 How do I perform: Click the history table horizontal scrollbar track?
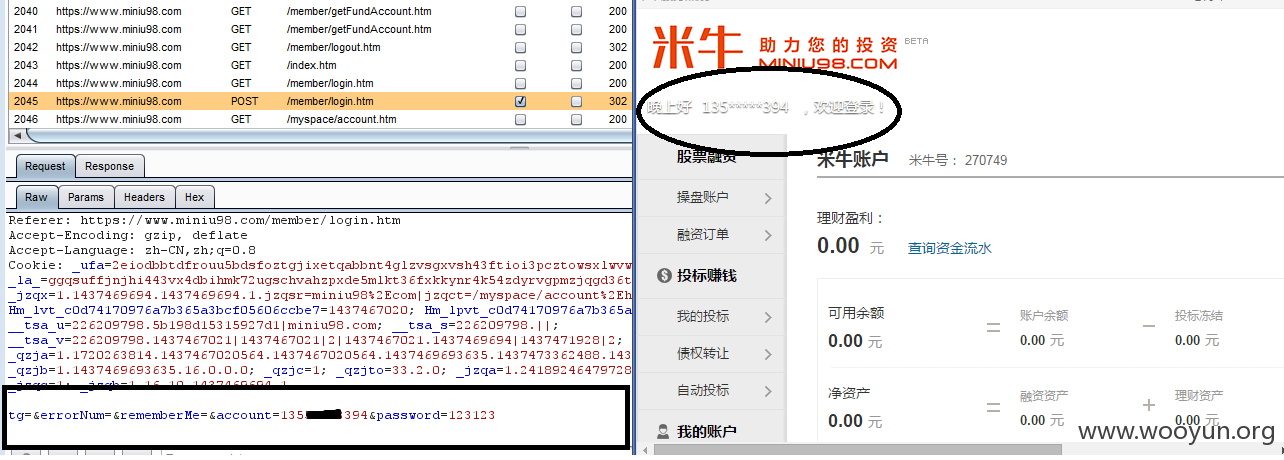(319, 135)
